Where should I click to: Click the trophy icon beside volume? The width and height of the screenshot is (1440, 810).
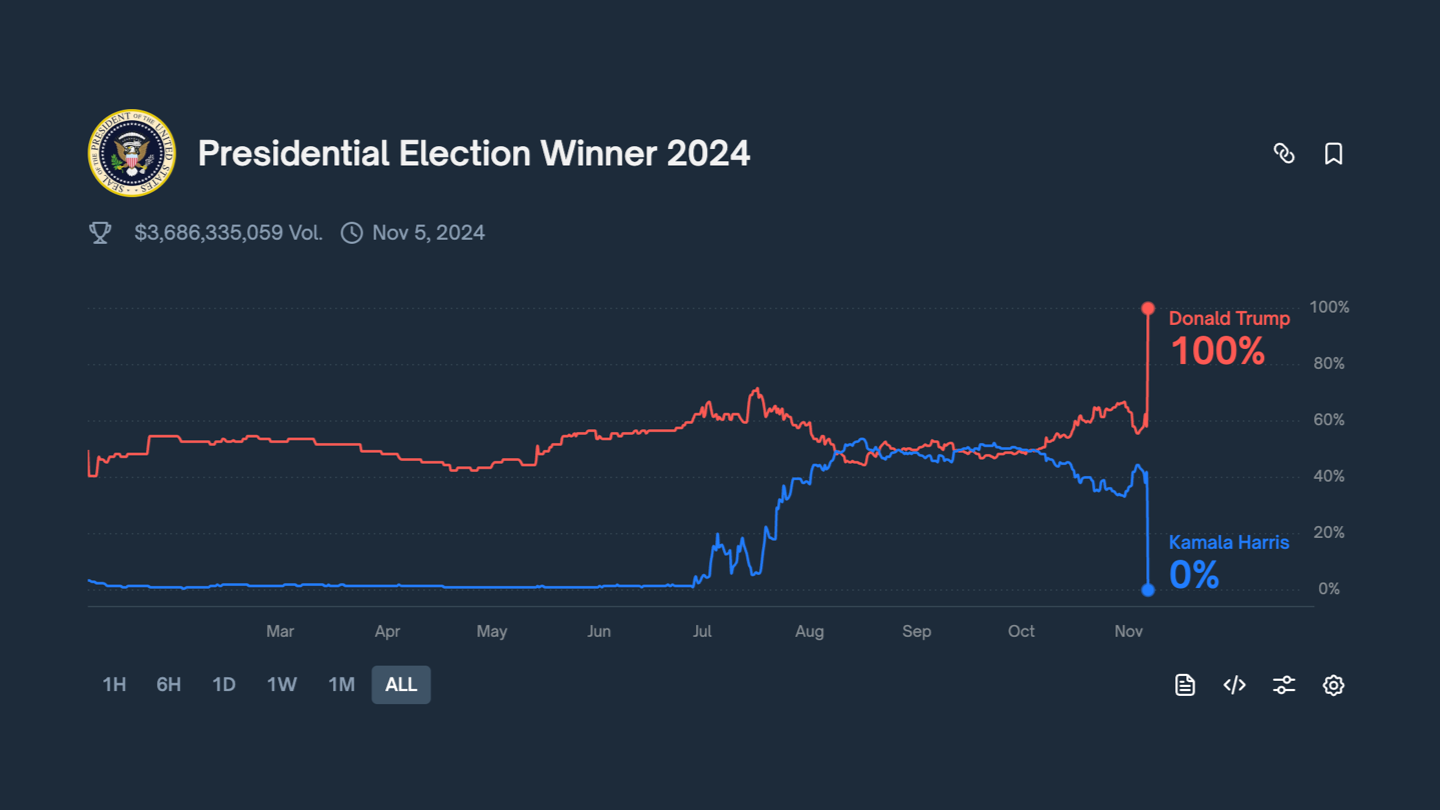(x=100, y=233)
